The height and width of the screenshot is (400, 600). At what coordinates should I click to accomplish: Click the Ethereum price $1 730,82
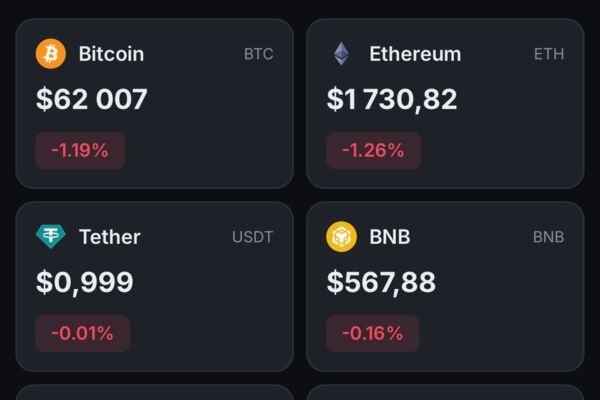click(392, 99)
